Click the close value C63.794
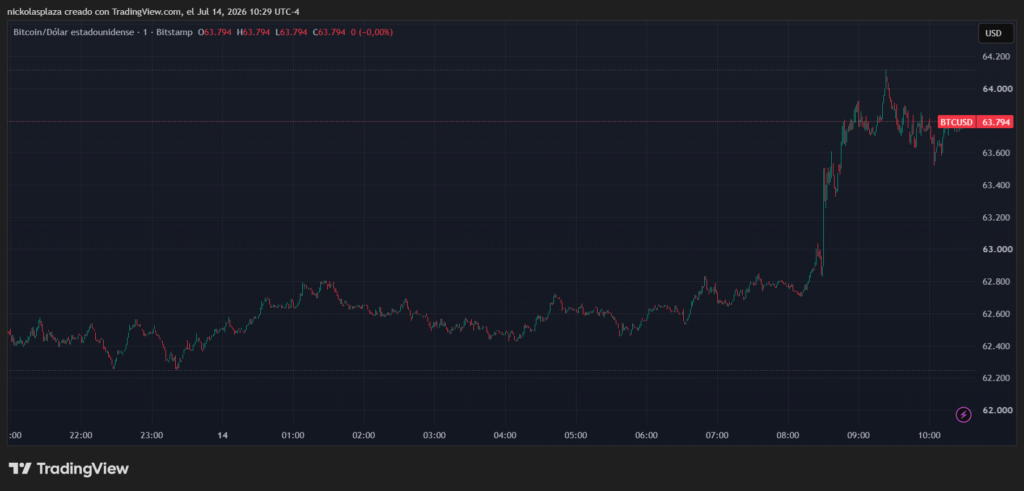This screenshot has height=491, width=1024. tap(328, 32)
